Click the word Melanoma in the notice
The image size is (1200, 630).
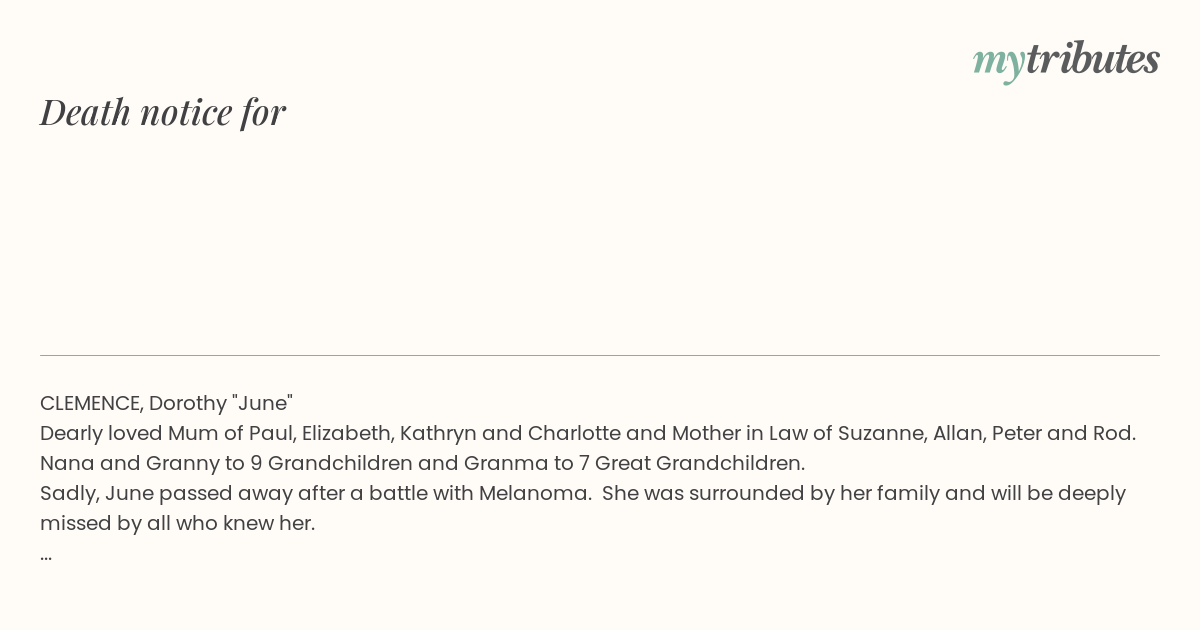(x=534, y=493)
